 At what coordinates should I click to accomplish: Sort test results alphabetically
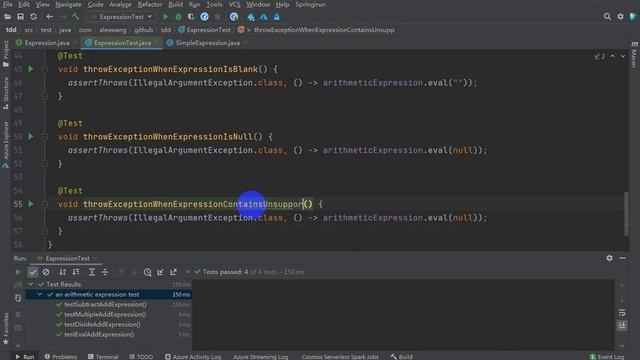[62, 272]
